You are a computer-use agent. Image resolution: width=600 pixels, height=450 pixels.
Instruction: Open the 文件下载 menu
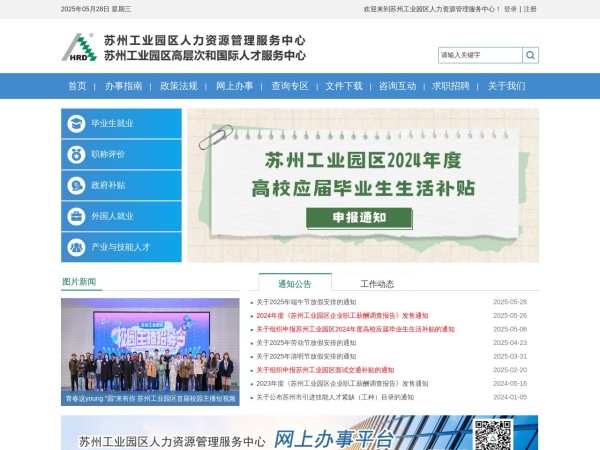pos(344,86)
